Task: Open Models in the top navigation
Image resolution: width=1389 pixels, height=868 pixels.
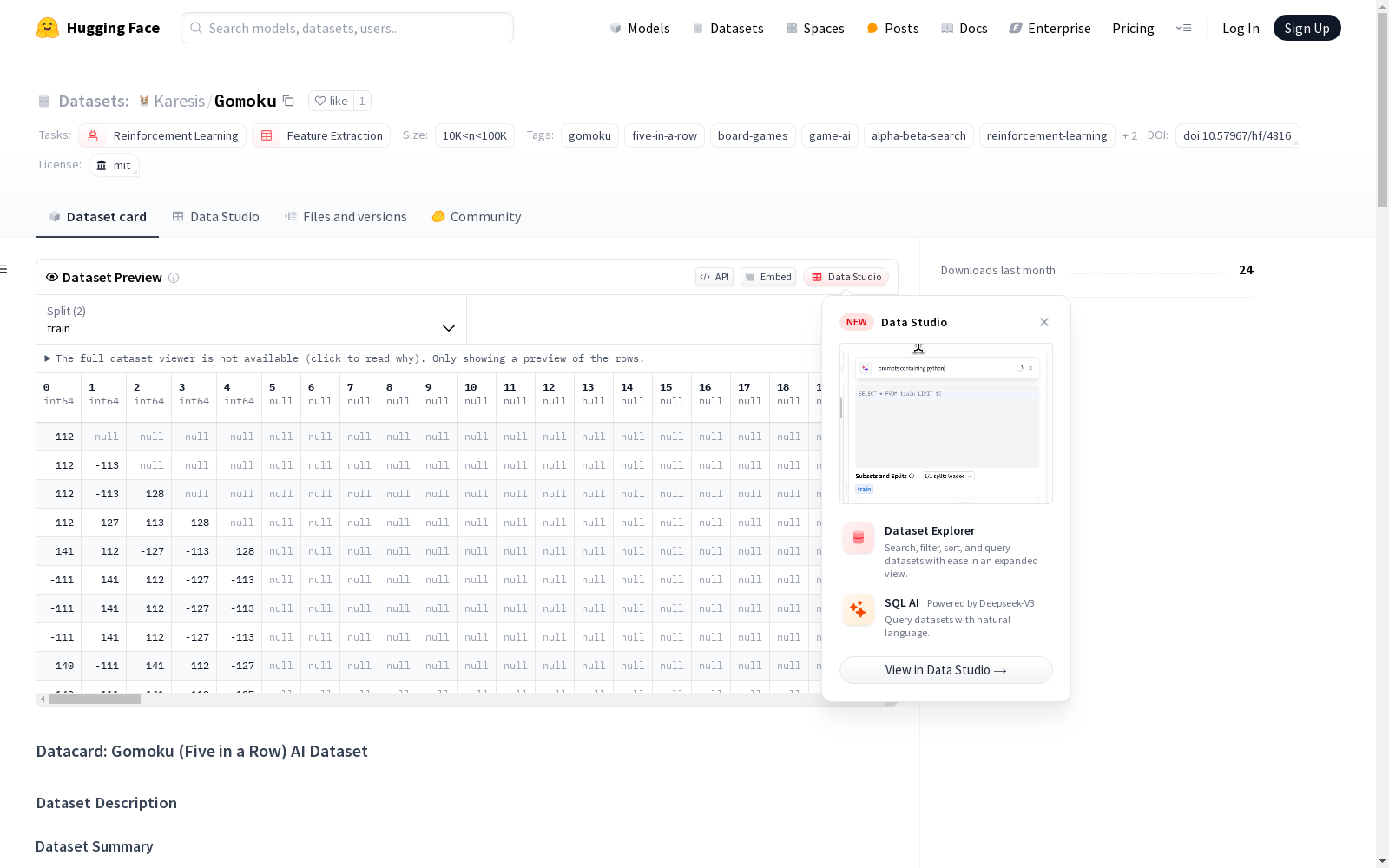Action: point(640,28)
